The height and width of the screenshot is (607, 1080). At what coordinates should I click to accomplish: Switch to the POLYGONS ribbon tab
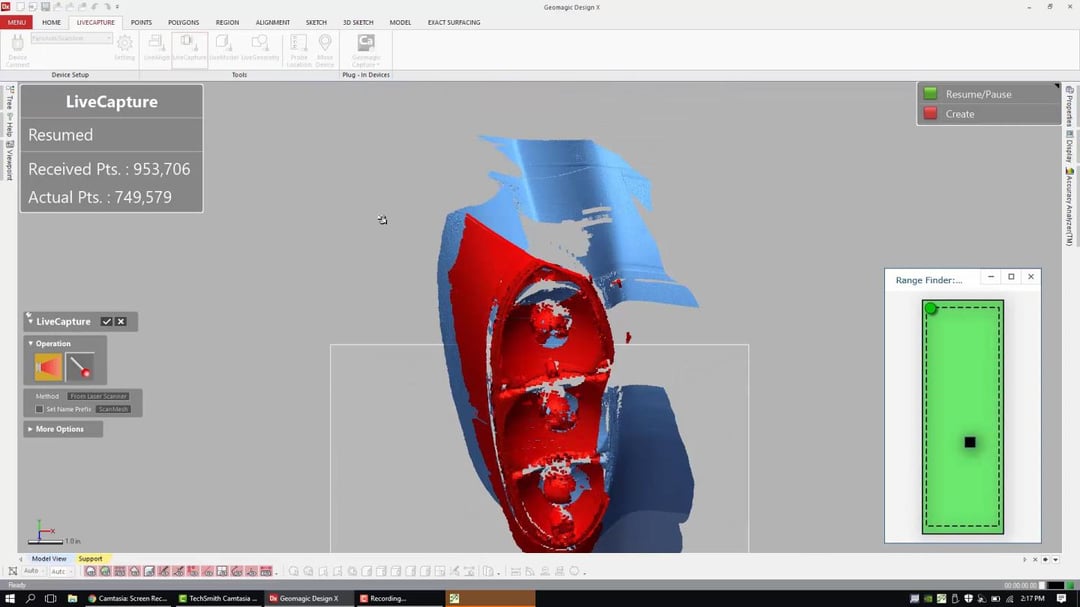pyautogui.click(x=183, y=22)
